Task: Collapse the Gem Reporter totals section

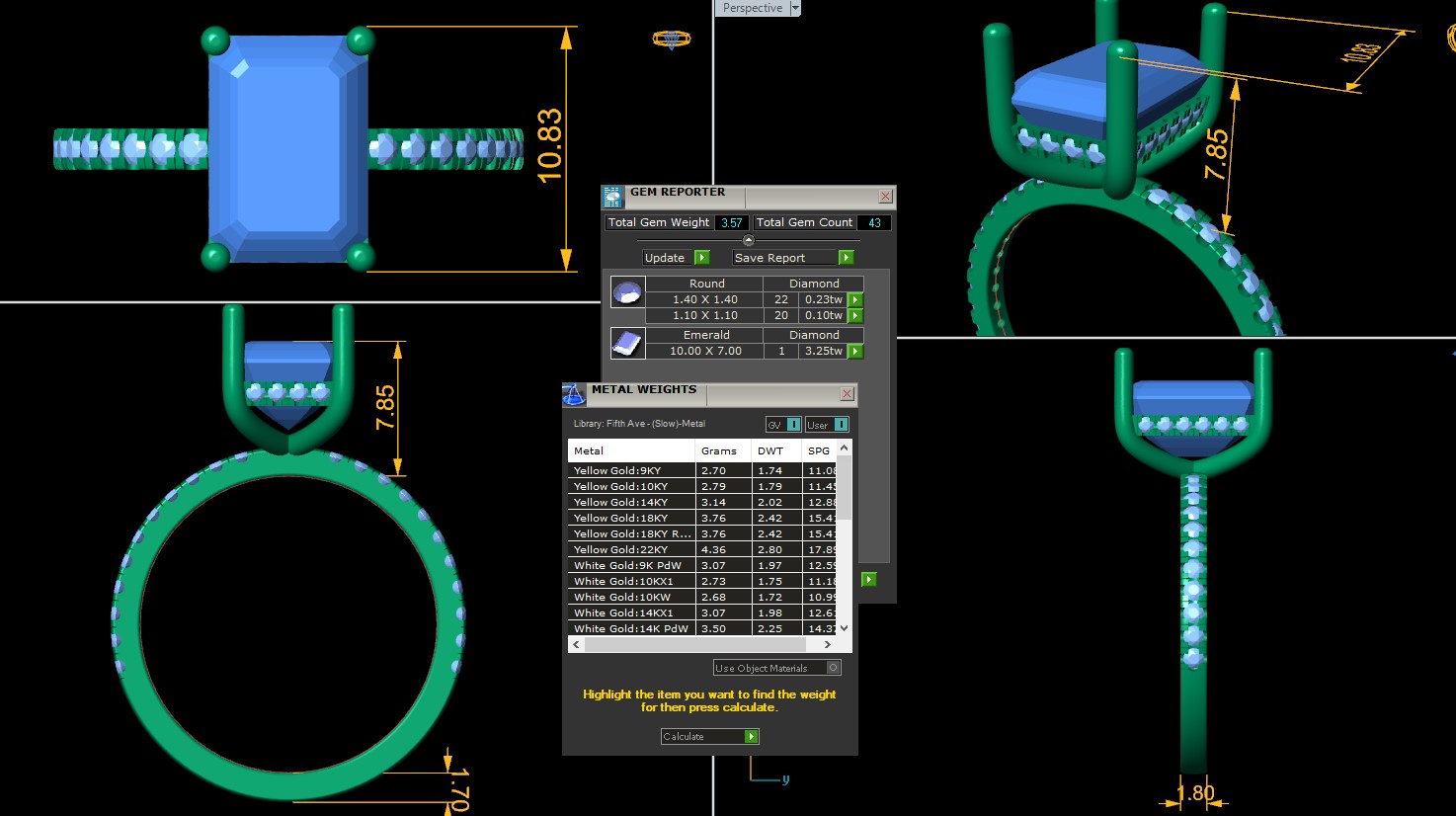Action: 748,240
